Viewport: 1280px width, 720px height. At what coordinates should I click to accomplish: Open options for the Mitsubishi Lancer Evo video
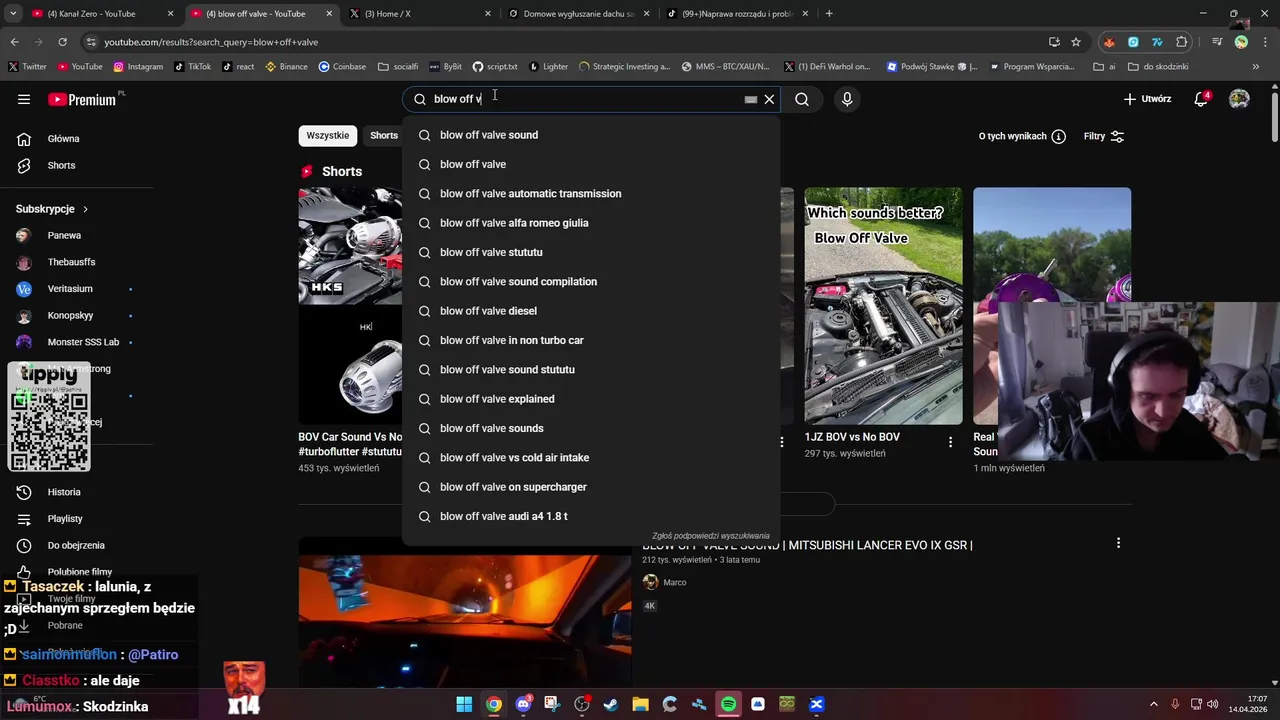pyautogui.click(x=1118, y=543)
